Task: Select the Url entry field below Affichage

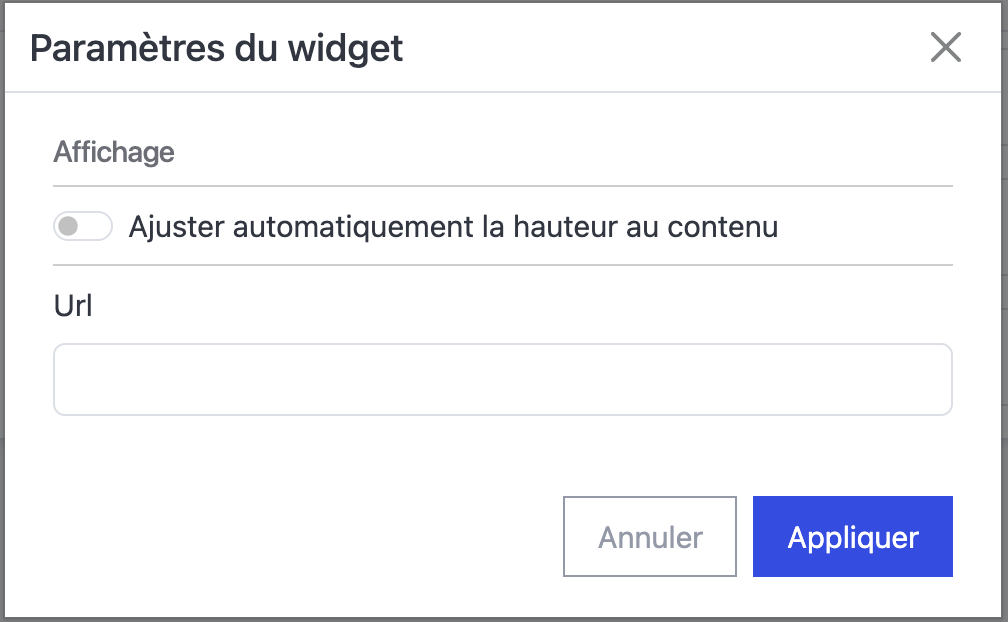Action: point(502,379)
